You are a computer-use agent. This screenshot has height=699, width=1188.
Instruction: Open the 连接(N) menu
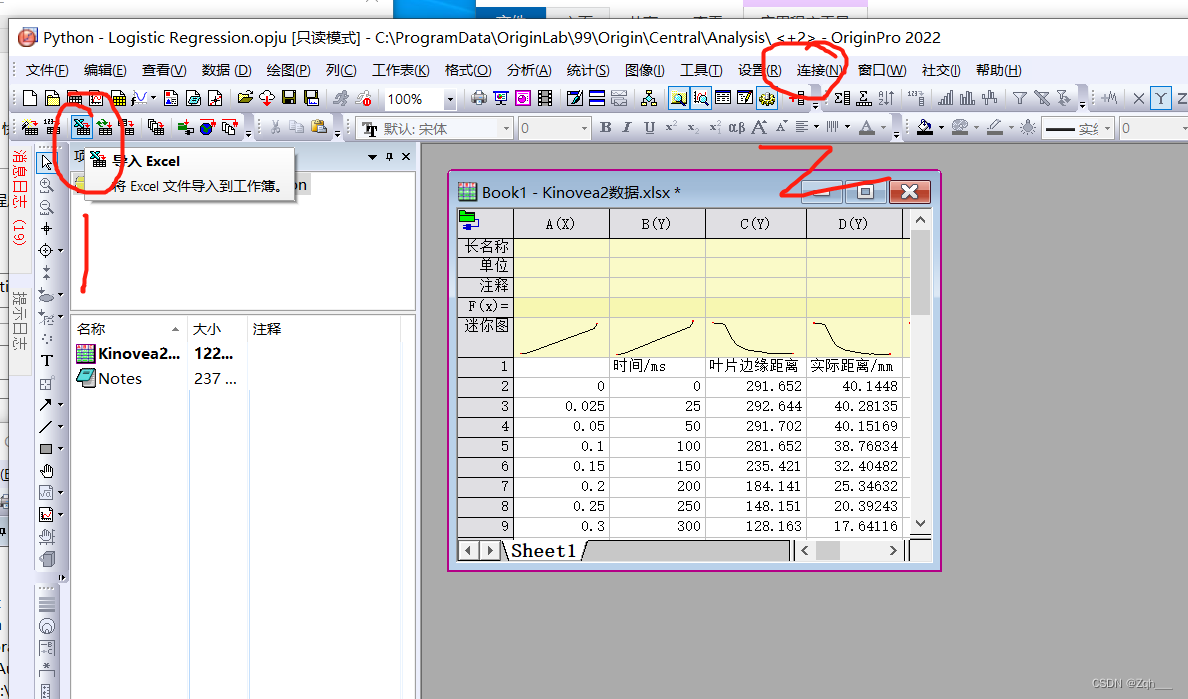819,70
